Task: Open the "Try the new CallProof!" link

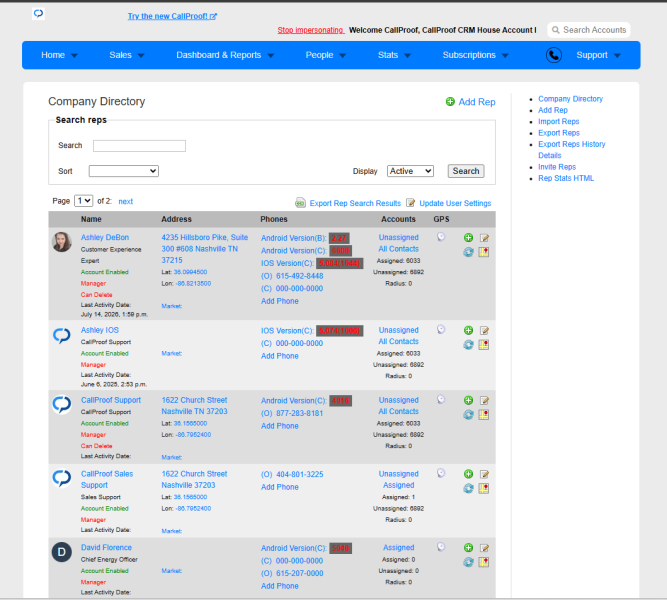Action: coord(172,16)
